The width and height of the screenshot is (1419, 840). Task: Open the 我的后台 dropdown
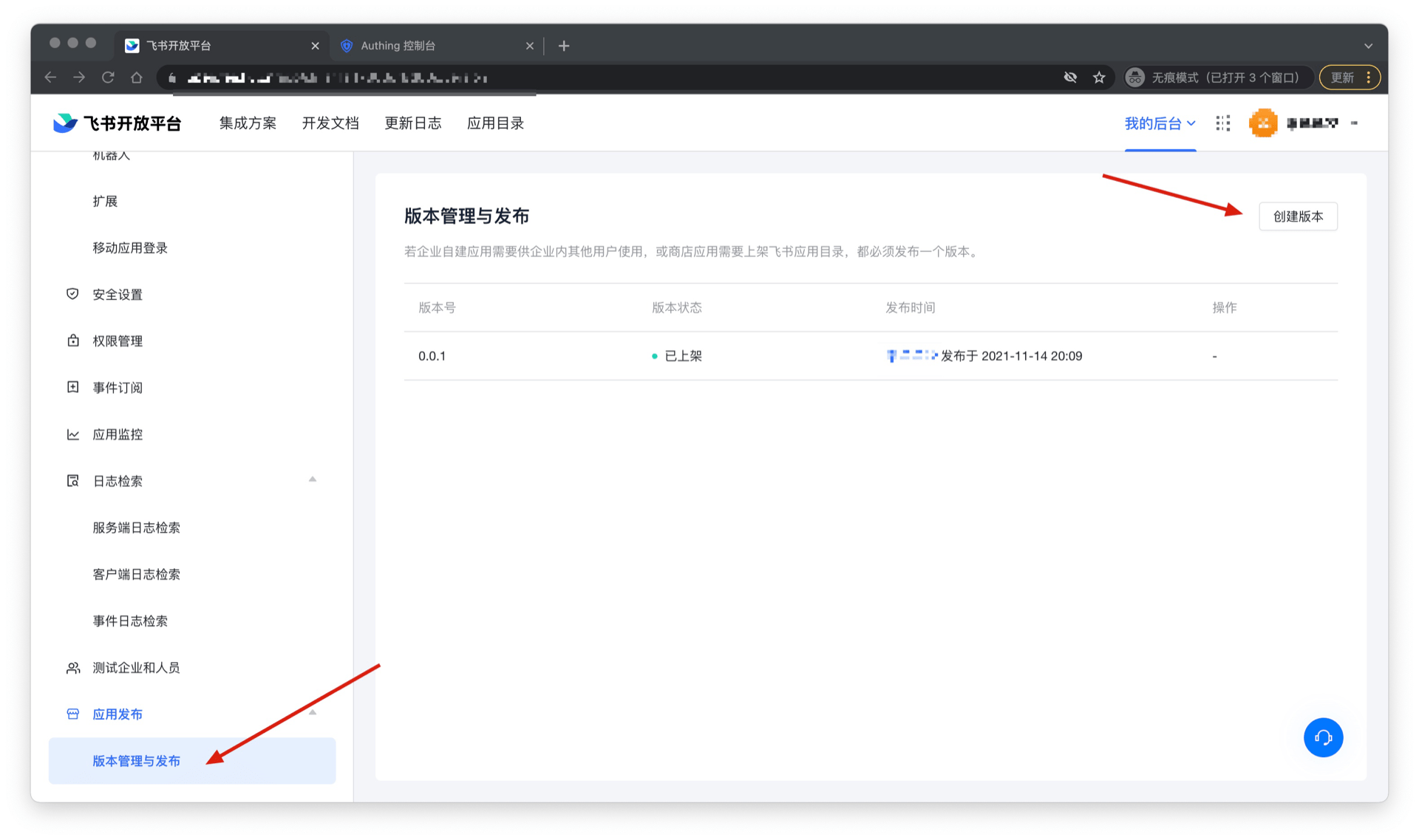coord(1160,123)
